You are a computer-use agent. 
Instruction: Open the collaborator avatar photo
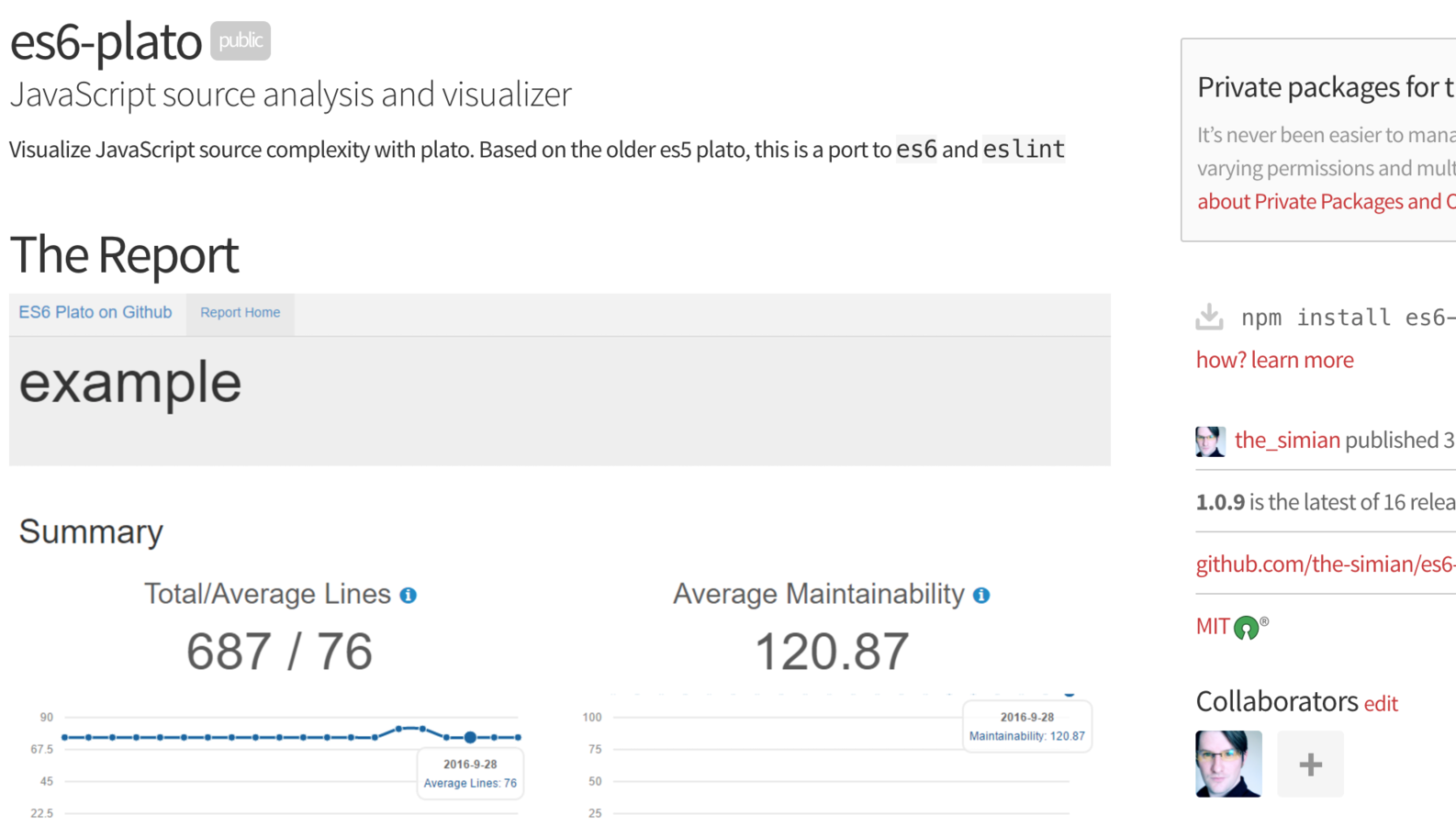pyautogui.click(x=1228, y=764)
